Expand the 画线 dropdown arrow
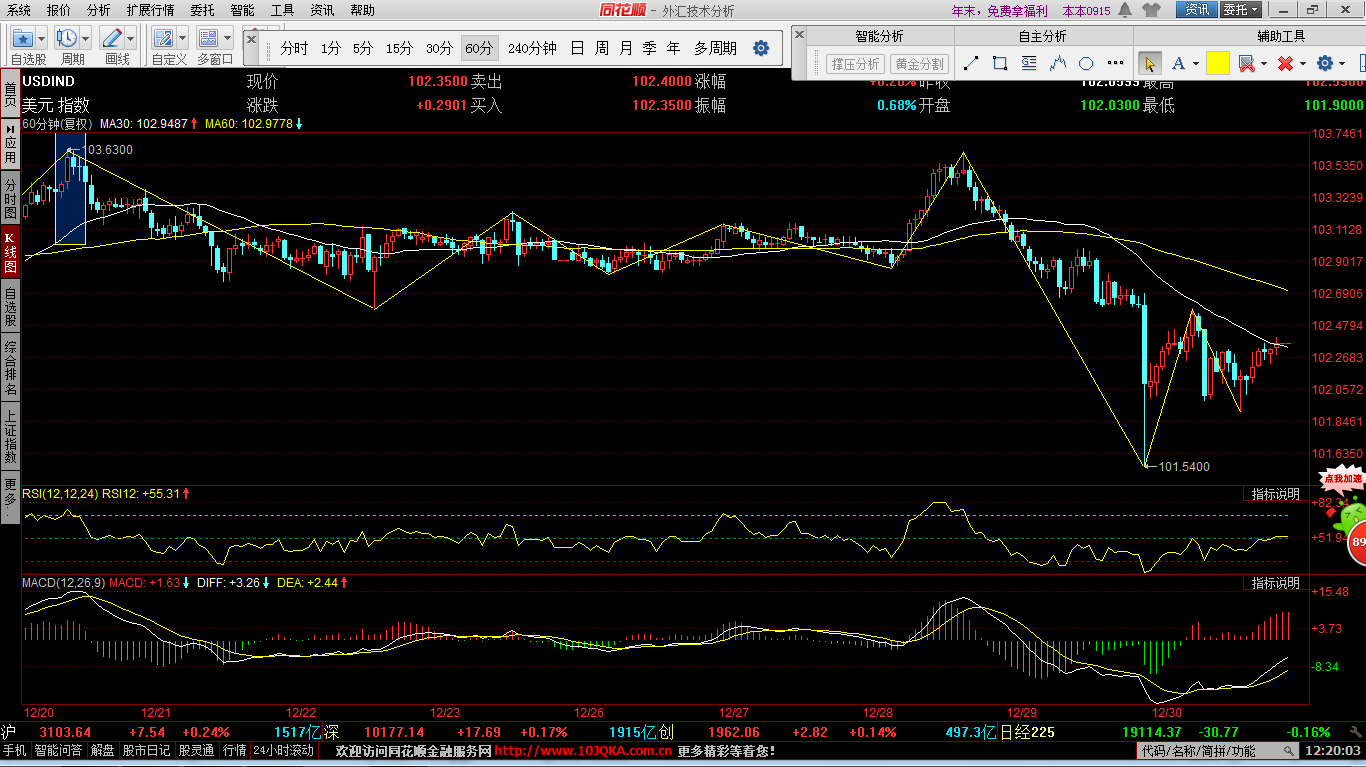The width and height of the screenshot is (1366, 767). (x=131, y=39)
